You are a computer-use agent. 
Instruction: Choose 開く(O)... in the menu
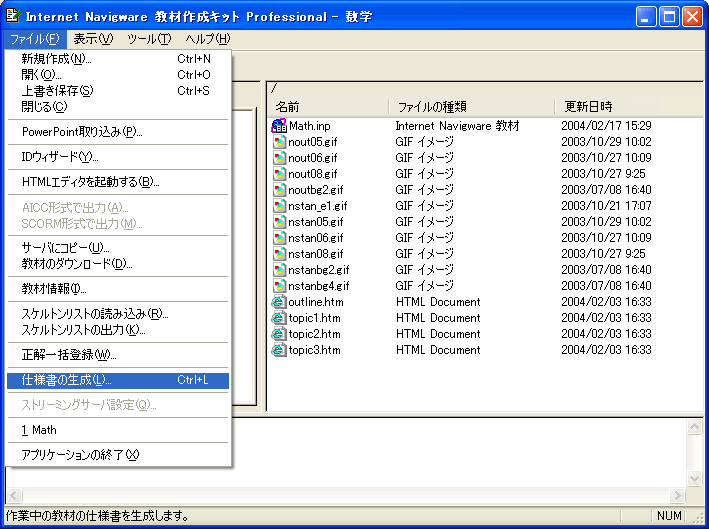[x=118, y=75]
